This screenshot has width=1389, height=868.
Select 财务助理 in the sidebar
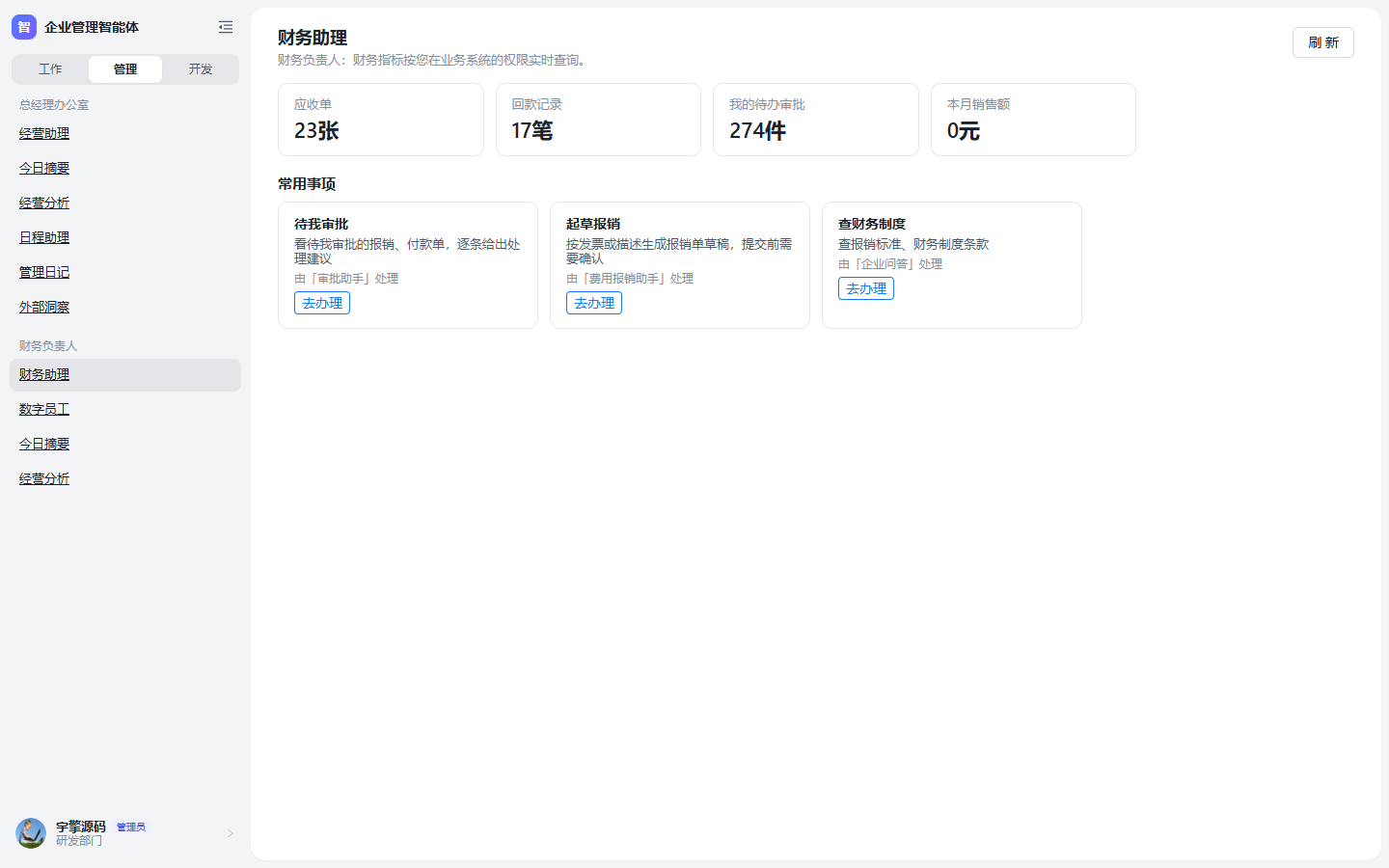pyautogui.click(x=125, y=375)
